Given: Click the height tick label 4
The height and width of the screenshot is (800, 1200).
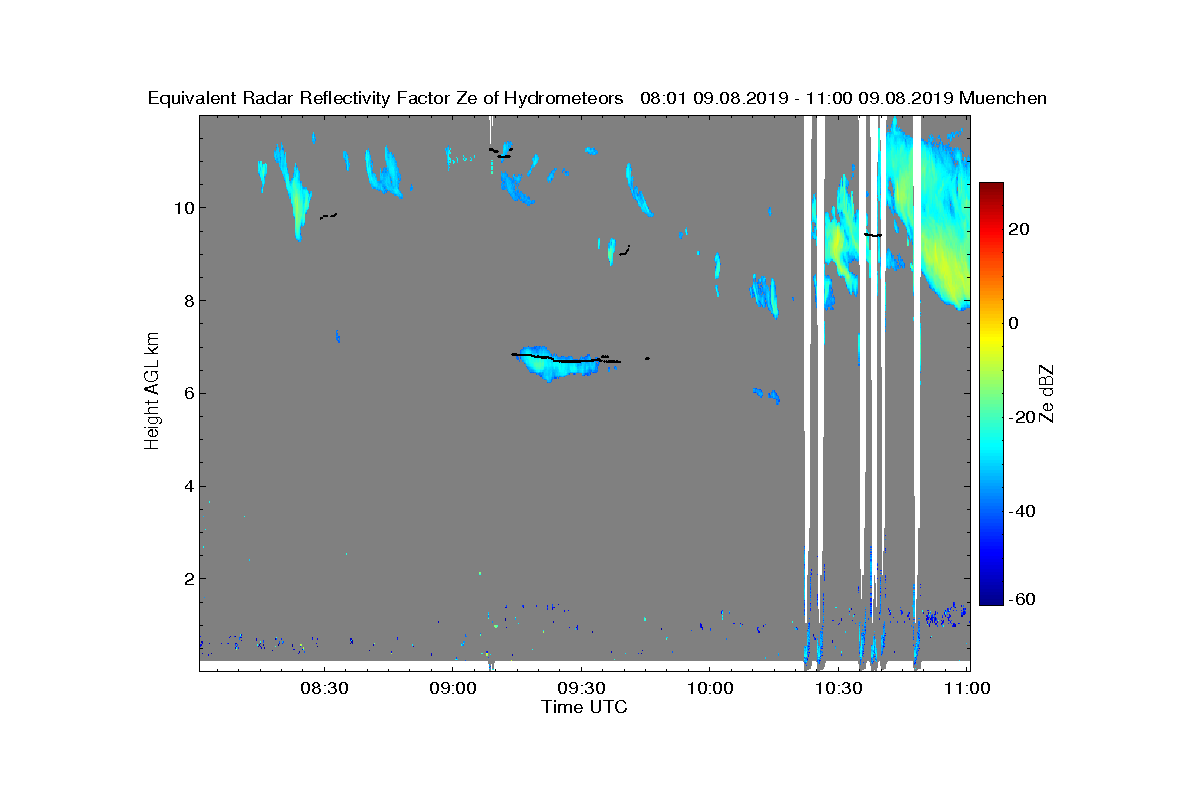Looking at the screenshot, I should tap(187, 486).
